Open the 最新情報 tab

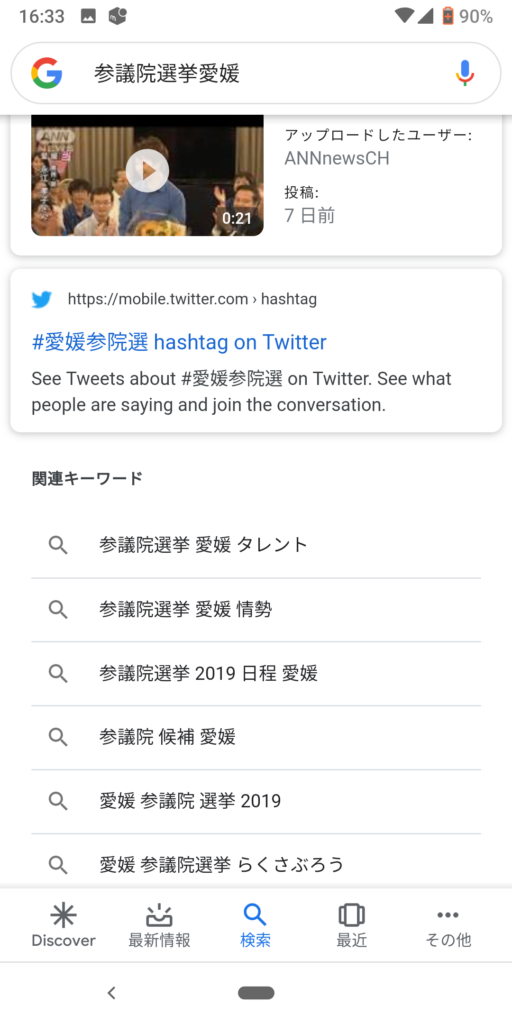[x=159, y=925]
